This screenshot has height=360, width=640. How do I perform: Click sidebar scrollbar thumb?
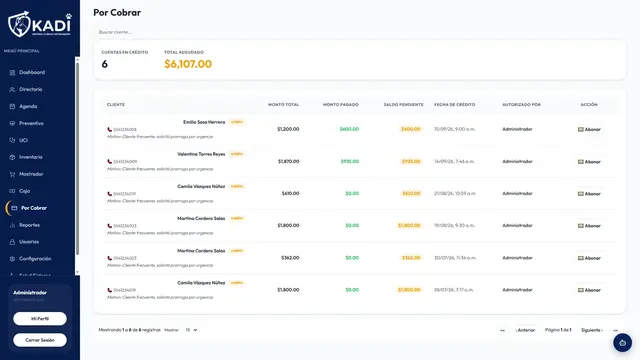coord(77,158)
